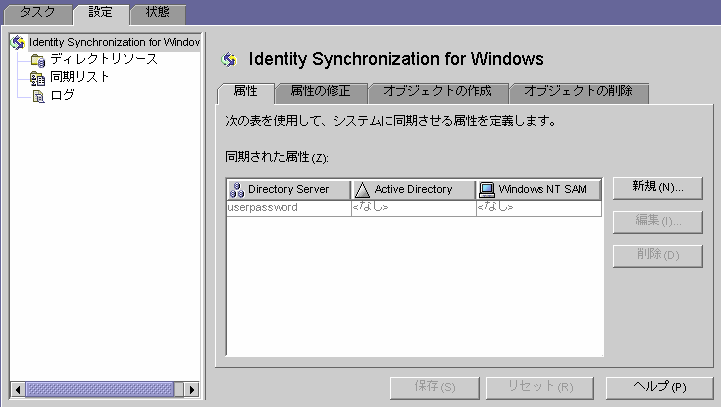Screen dimensions: 721x407
Task: Click the Windows NT SAM computer icon
Action: (486, 189)
